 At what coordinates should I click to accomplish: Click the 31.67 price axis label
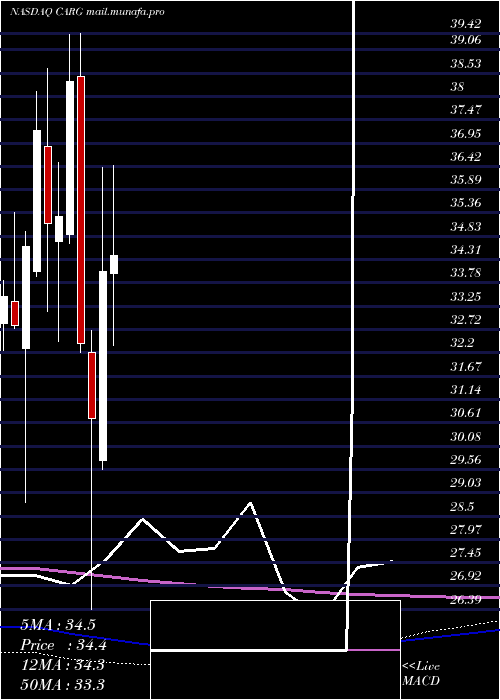(x=466, y=366)
